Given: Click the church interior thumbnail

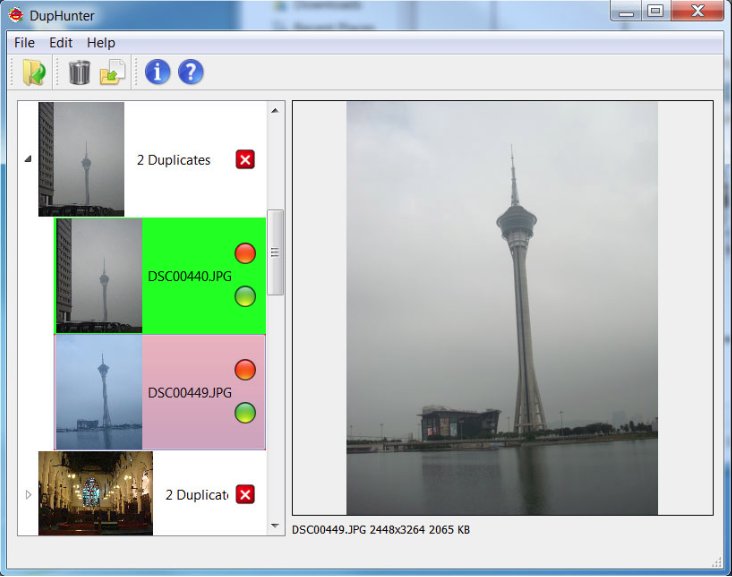Looking at the screenshot, I should [x=95, y=493].
